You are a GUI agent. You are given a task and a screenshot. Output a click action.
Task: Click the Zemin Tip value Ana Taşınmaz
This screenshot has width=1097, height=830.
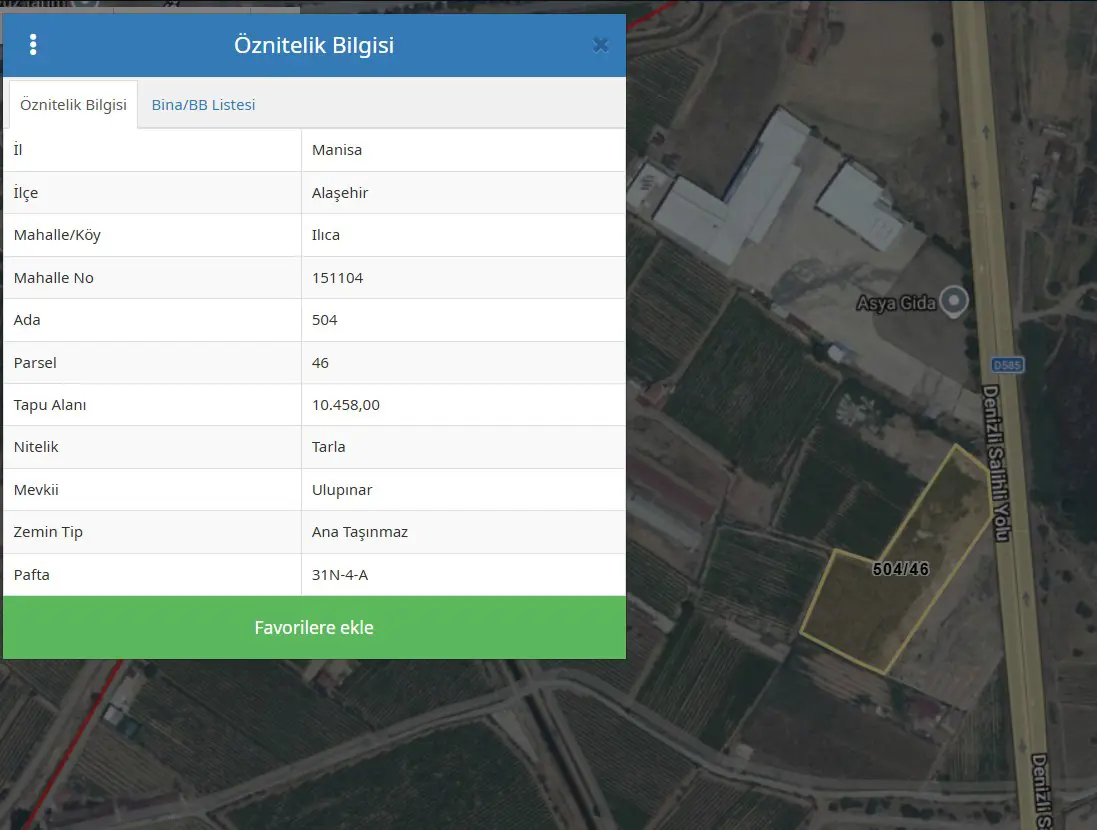[x=360, y=532]
